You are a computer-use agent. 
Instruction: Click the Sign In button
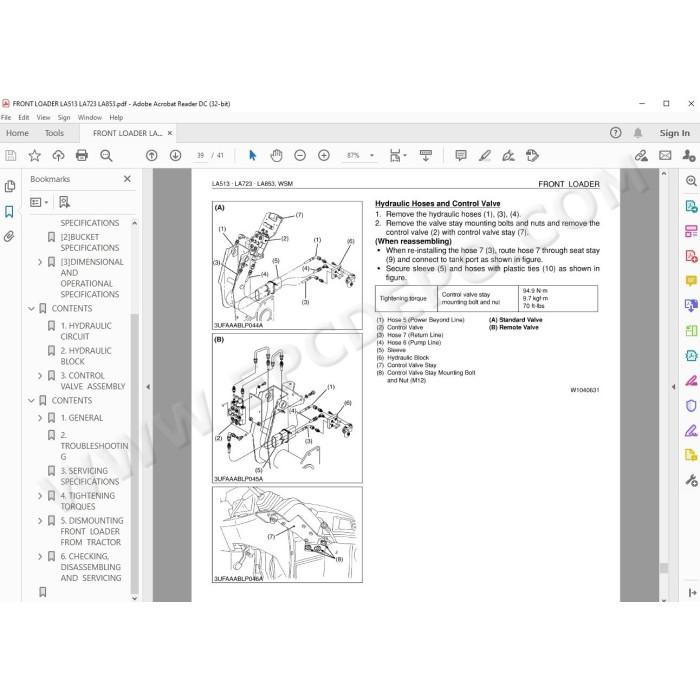point(675,133)
